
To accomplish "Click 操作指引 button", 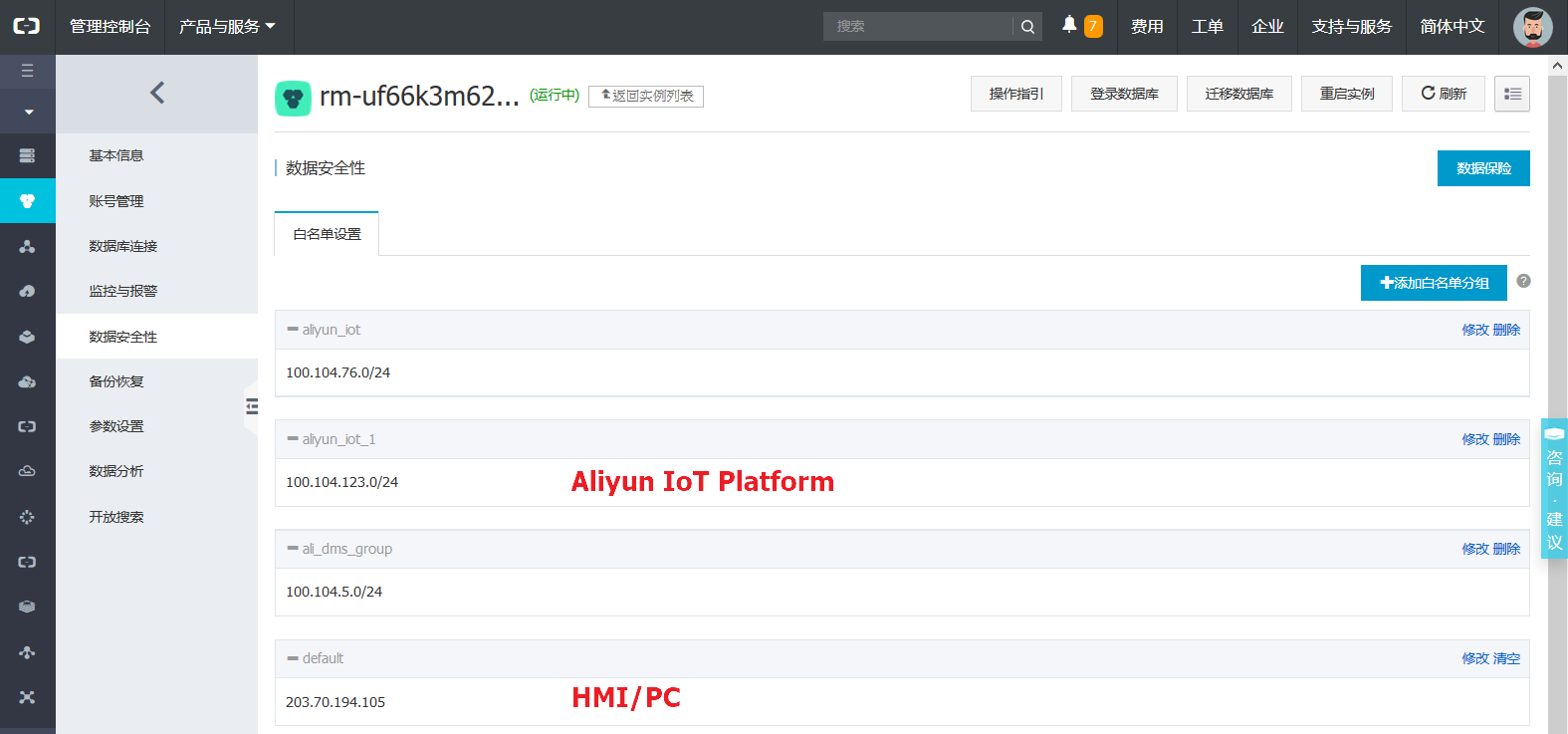I will pos(1016,94).
